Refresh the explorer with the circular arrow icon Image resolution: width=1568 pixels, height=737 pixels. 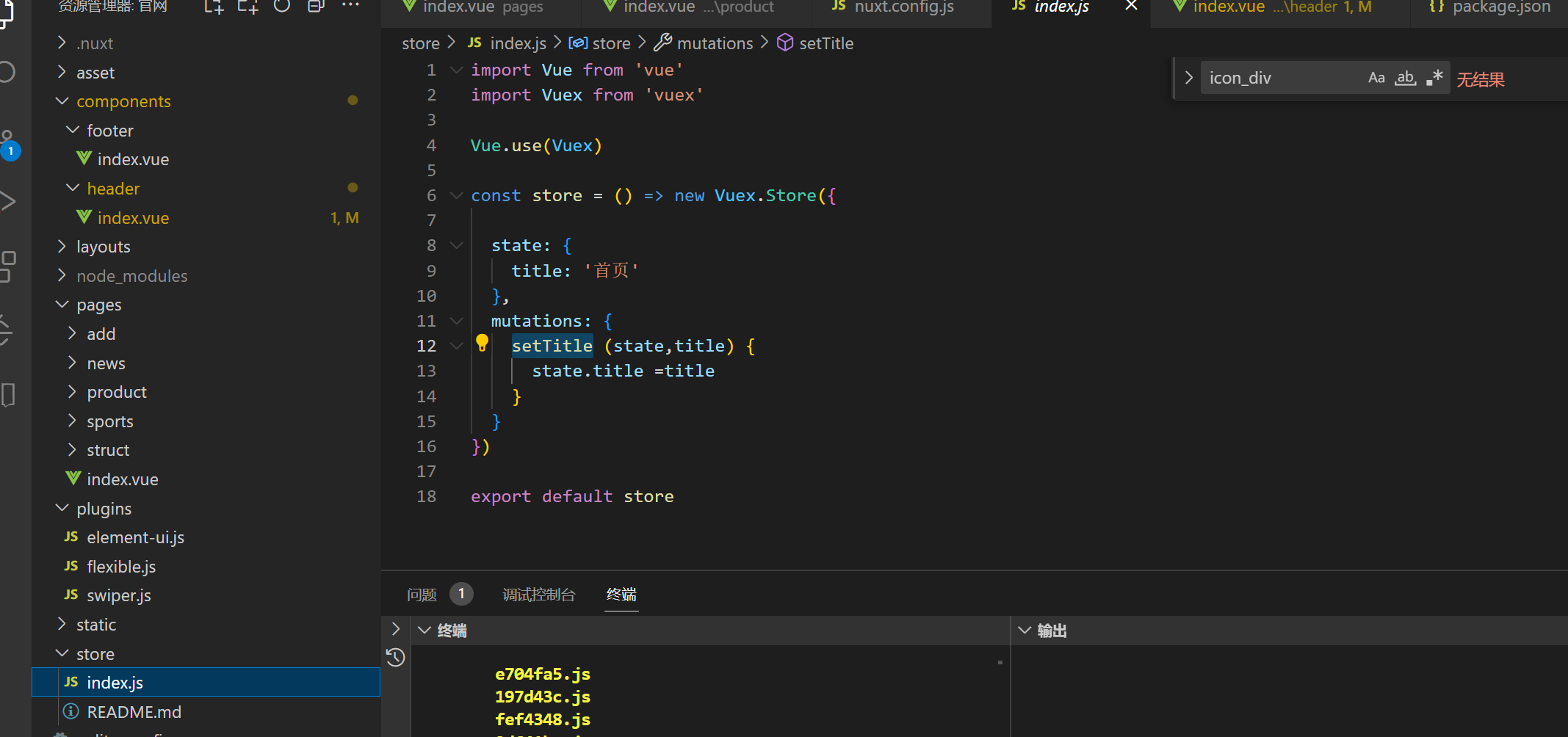pyautogui.click(x=282, y=6)
